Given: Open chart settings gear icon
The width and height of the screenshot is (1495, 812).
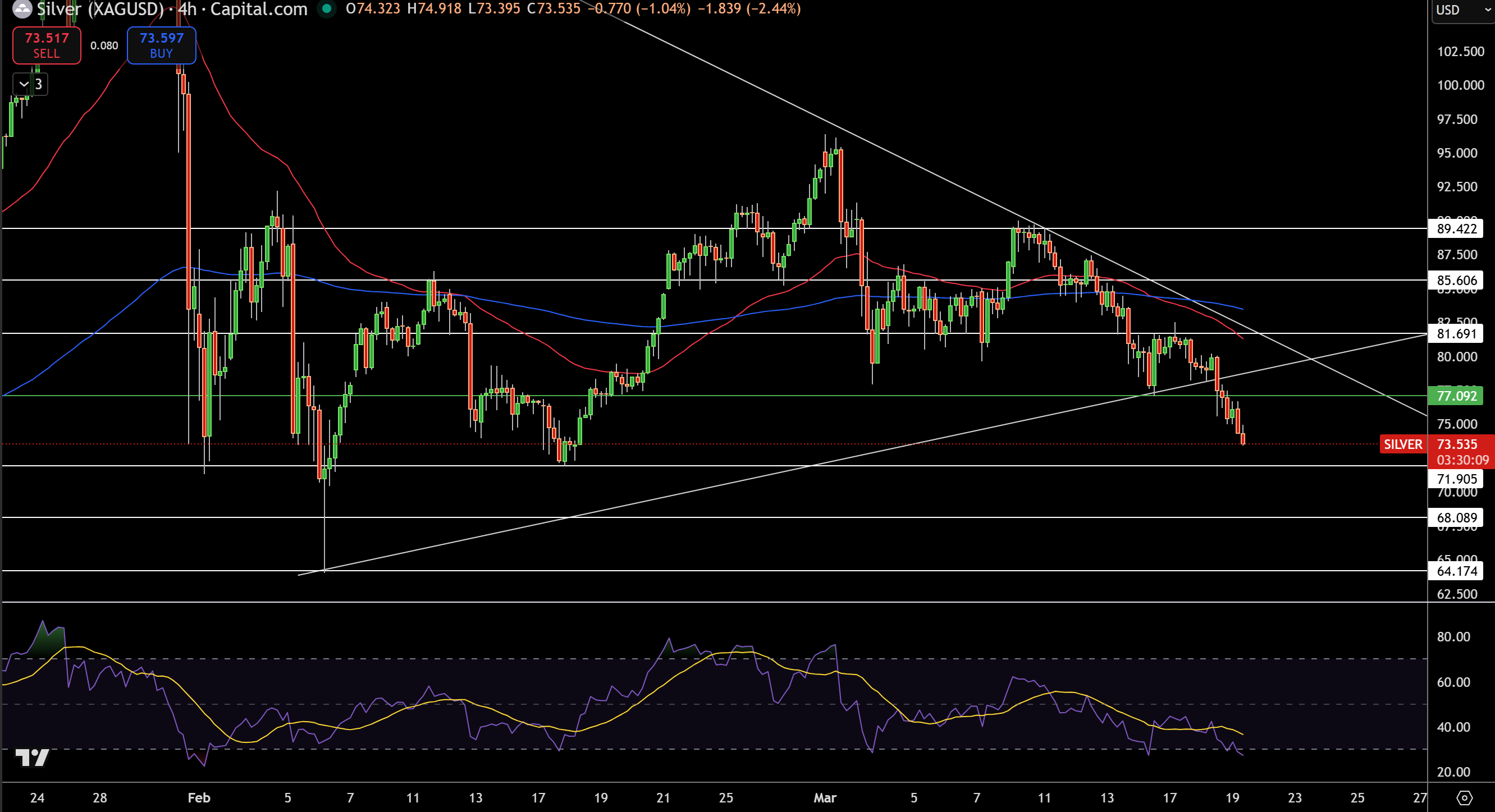Looking at the screenshot, I should point(1464,798).
